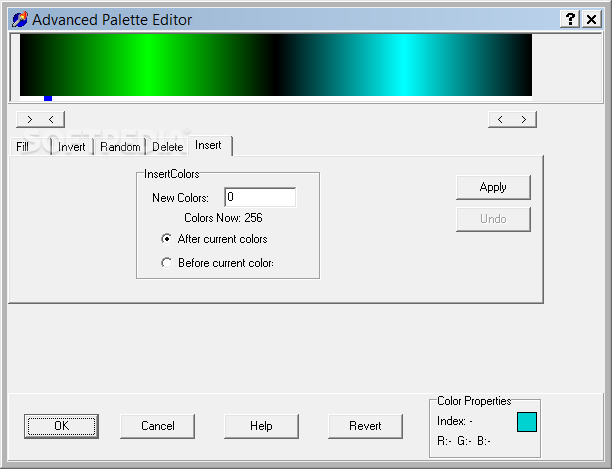Apply the inserted colors
The width and height of the screenshot is (612, 469).
tap(493, 187)
